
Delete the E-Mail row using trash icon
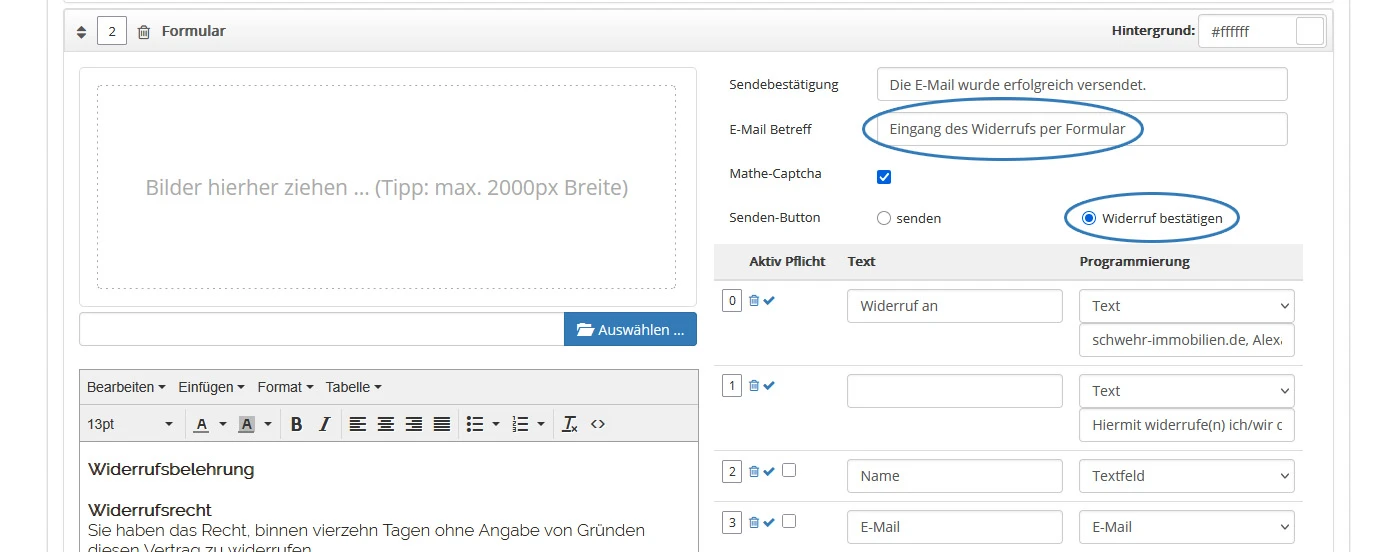click(754, 521)
